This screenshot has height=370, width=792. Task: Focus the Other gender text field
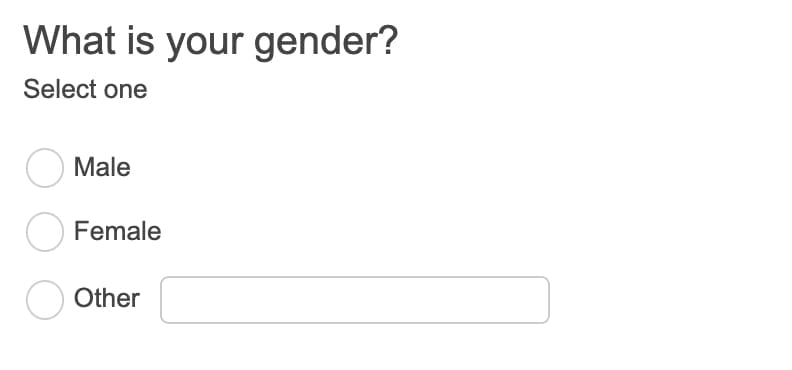click(355, 300)
